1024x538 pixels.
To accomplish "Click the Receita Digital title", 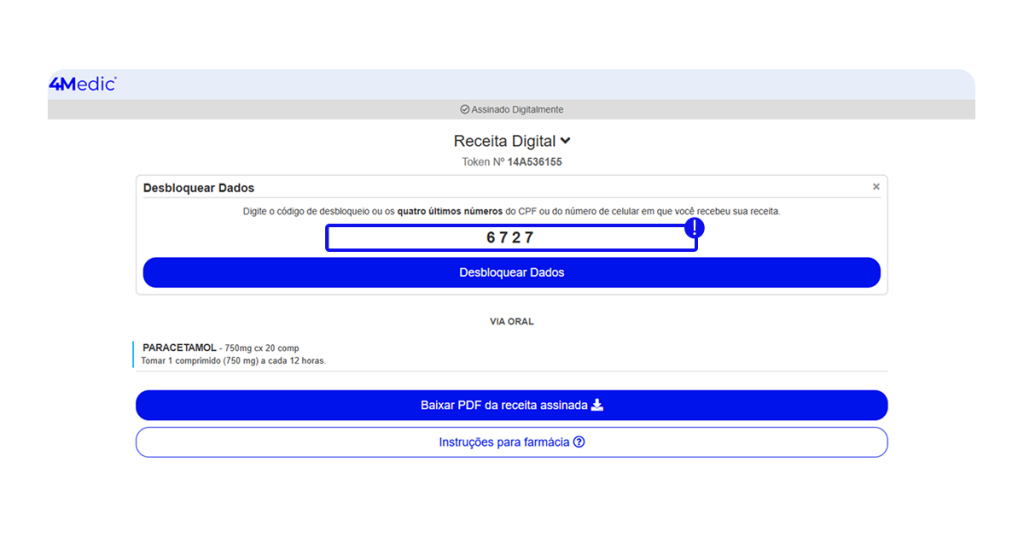I will [x=504, y=142].
